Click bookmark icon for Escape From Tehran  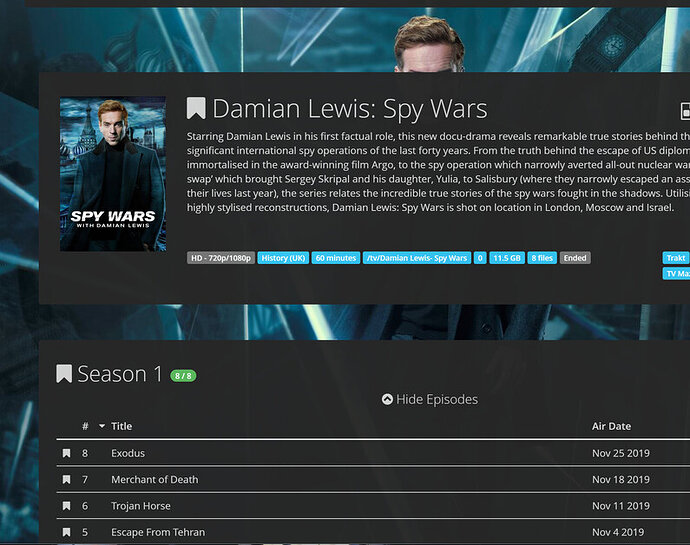coord(66,532)
